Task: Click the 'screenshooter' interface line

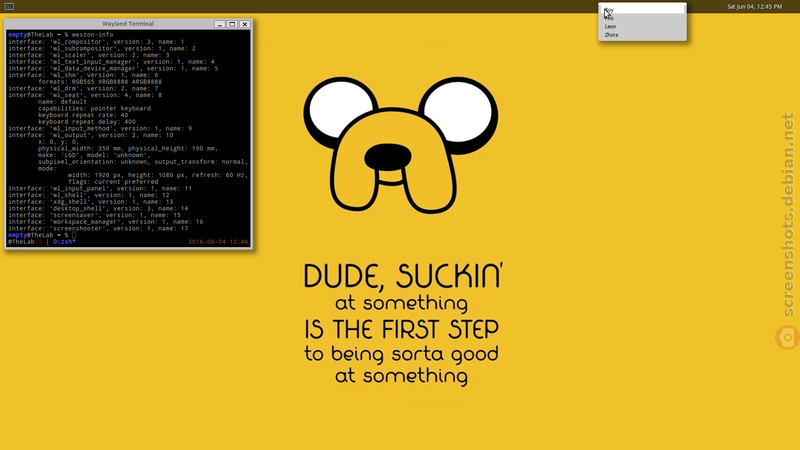Action: (98, 228)
